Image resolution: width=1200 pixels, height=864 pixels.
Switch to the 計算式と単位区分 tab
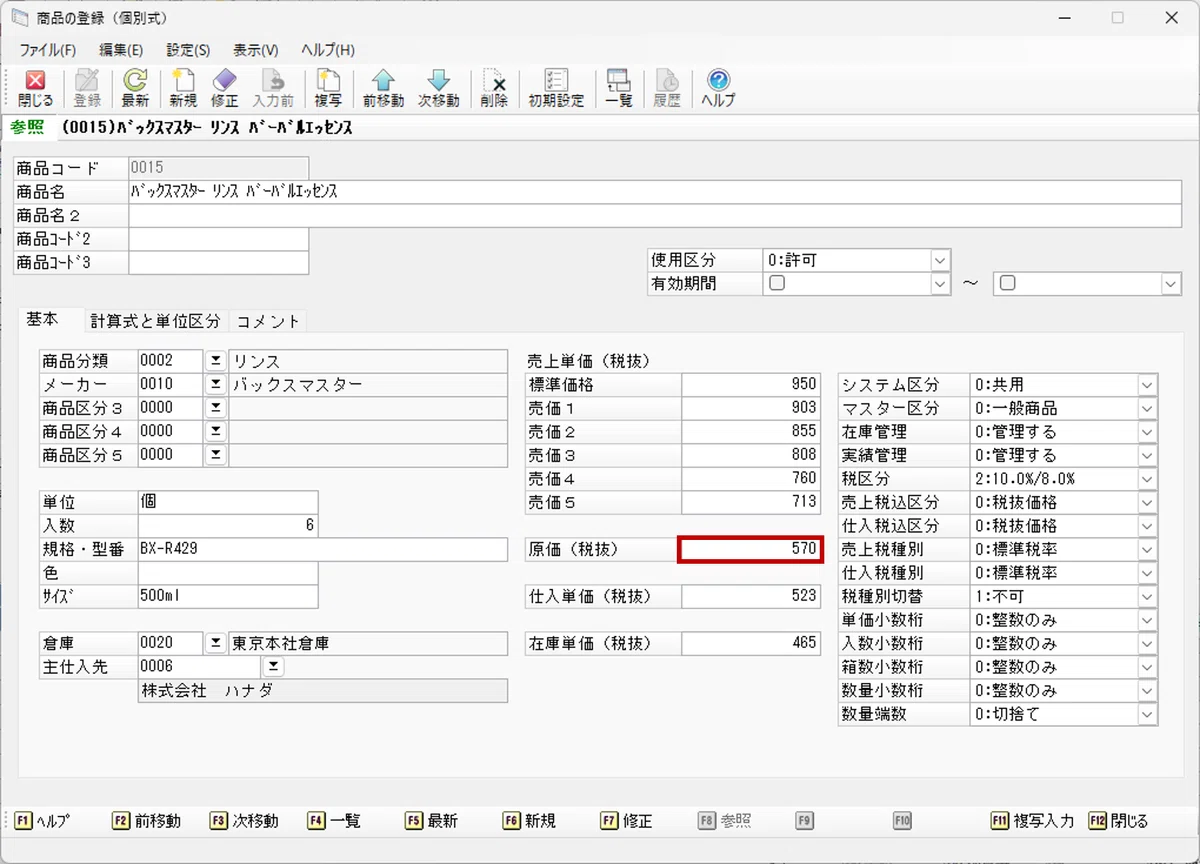(155, 321)
